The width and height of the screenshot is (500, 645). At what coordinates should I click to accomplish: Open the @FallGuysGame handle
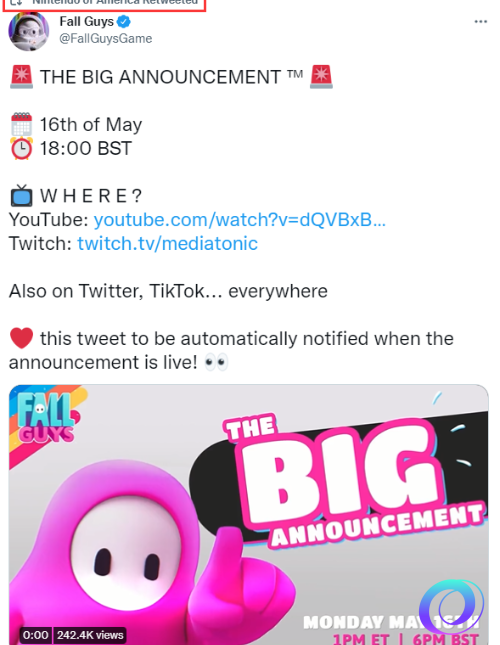pyautogui.click(x=106, y=38)
